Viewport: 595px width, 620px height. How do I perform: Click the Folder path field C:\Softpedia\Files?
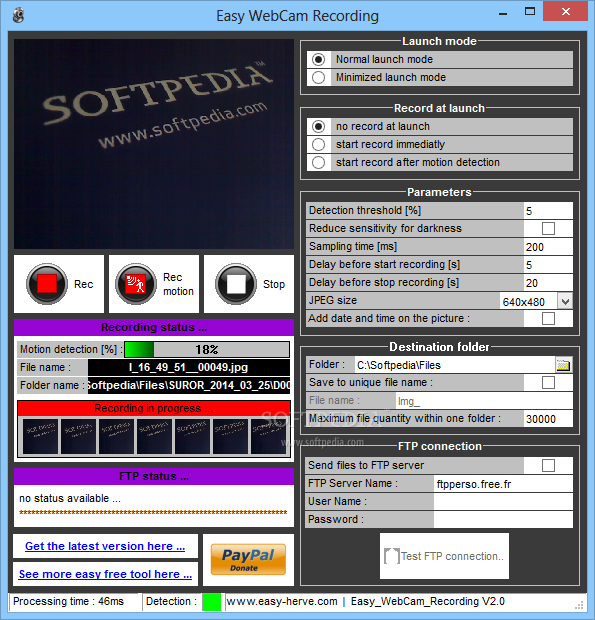pyautogui.click(x=455, y=365)
